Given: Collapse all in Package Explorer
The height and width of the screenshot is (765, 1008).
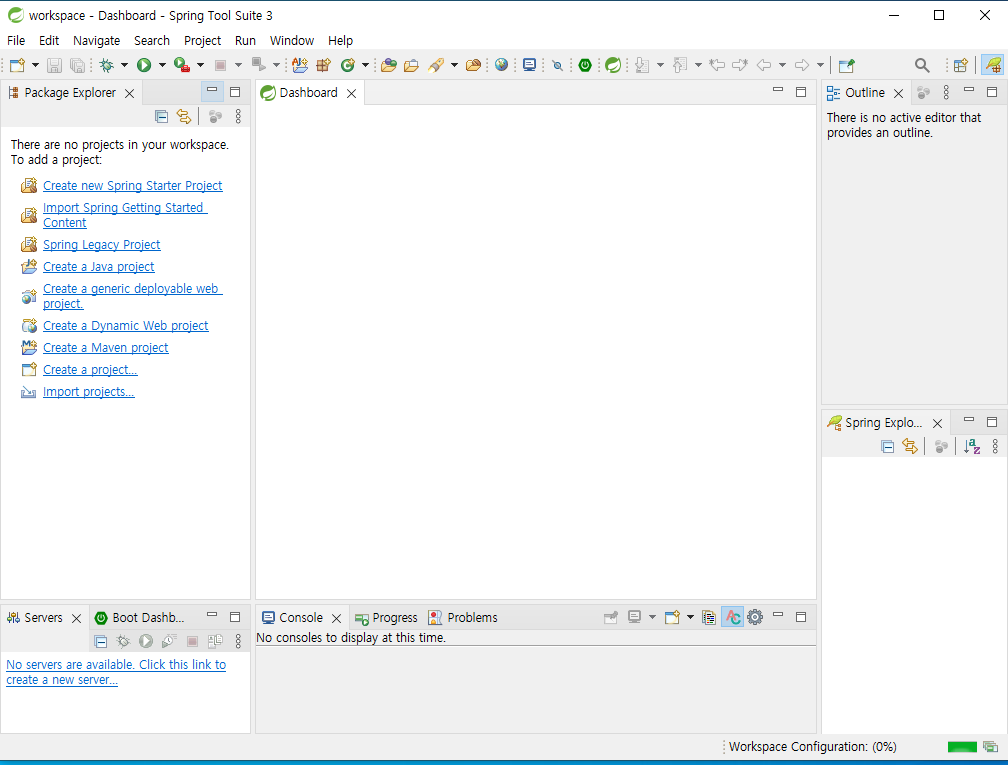Looking at the screenshot, I should click(161, 116).
